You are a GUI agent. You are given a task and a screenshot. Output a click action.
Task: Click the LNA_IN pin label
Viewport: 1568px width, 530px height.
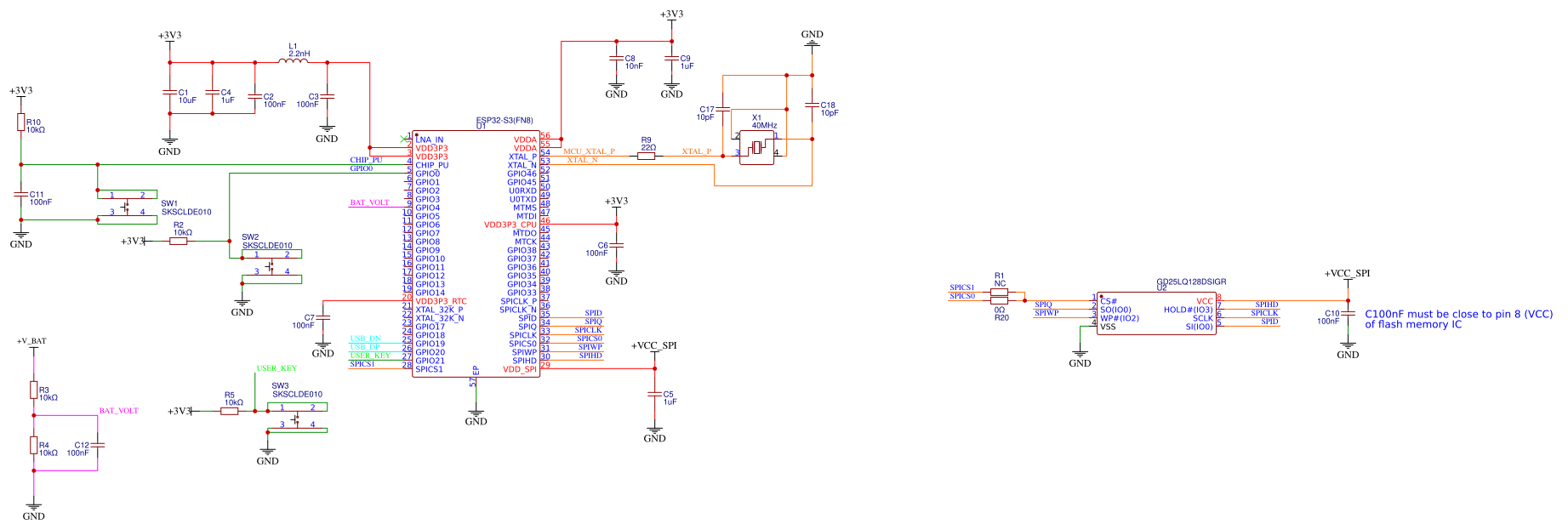[430, 140]
